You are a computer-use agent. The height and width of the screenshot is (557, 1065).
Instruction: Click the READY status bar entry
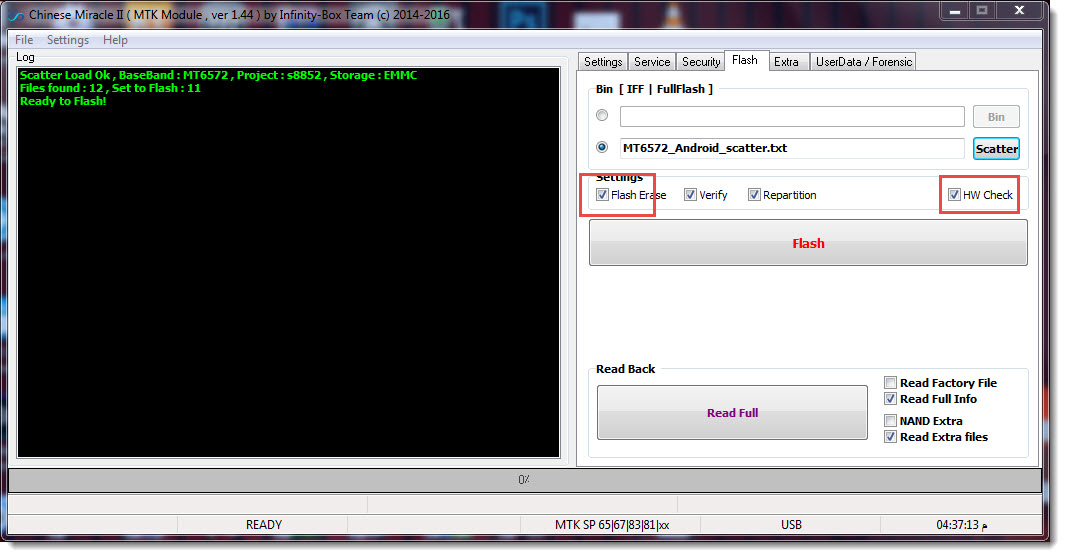[x=264, y=525]
